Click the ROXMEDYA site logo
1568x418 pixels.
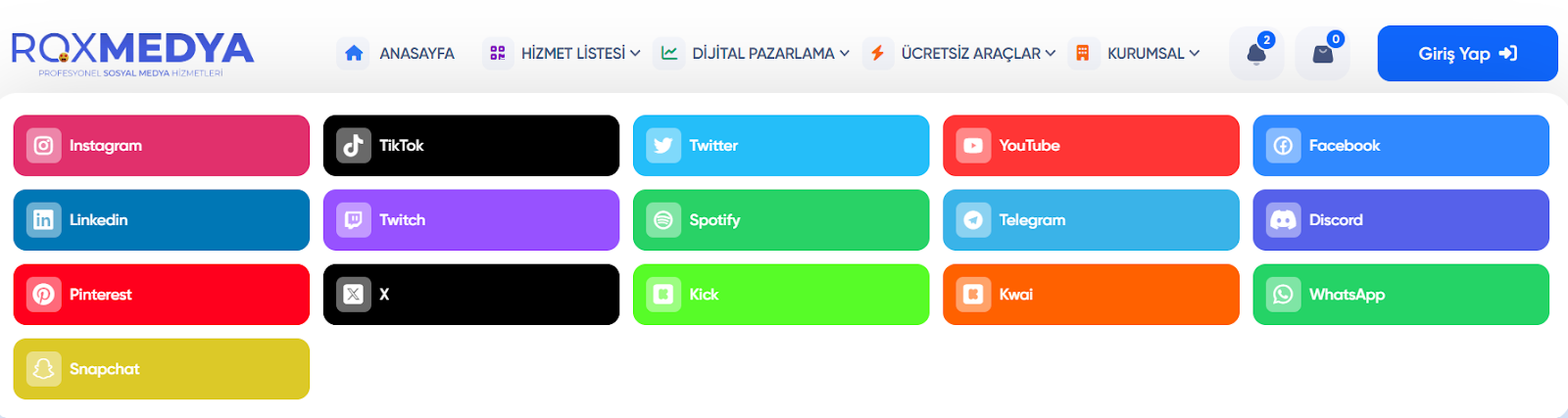pos(132,52)
